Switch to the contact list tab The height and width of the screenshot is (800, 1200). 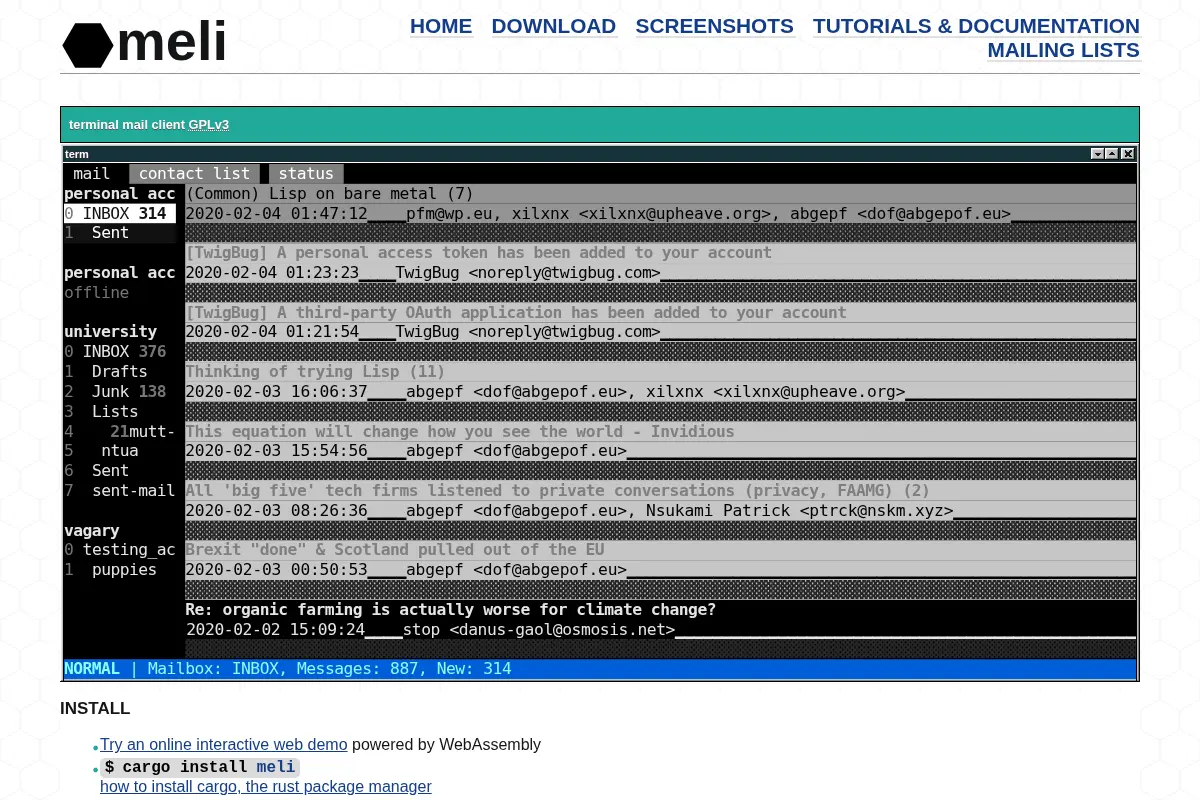point(194,174)
